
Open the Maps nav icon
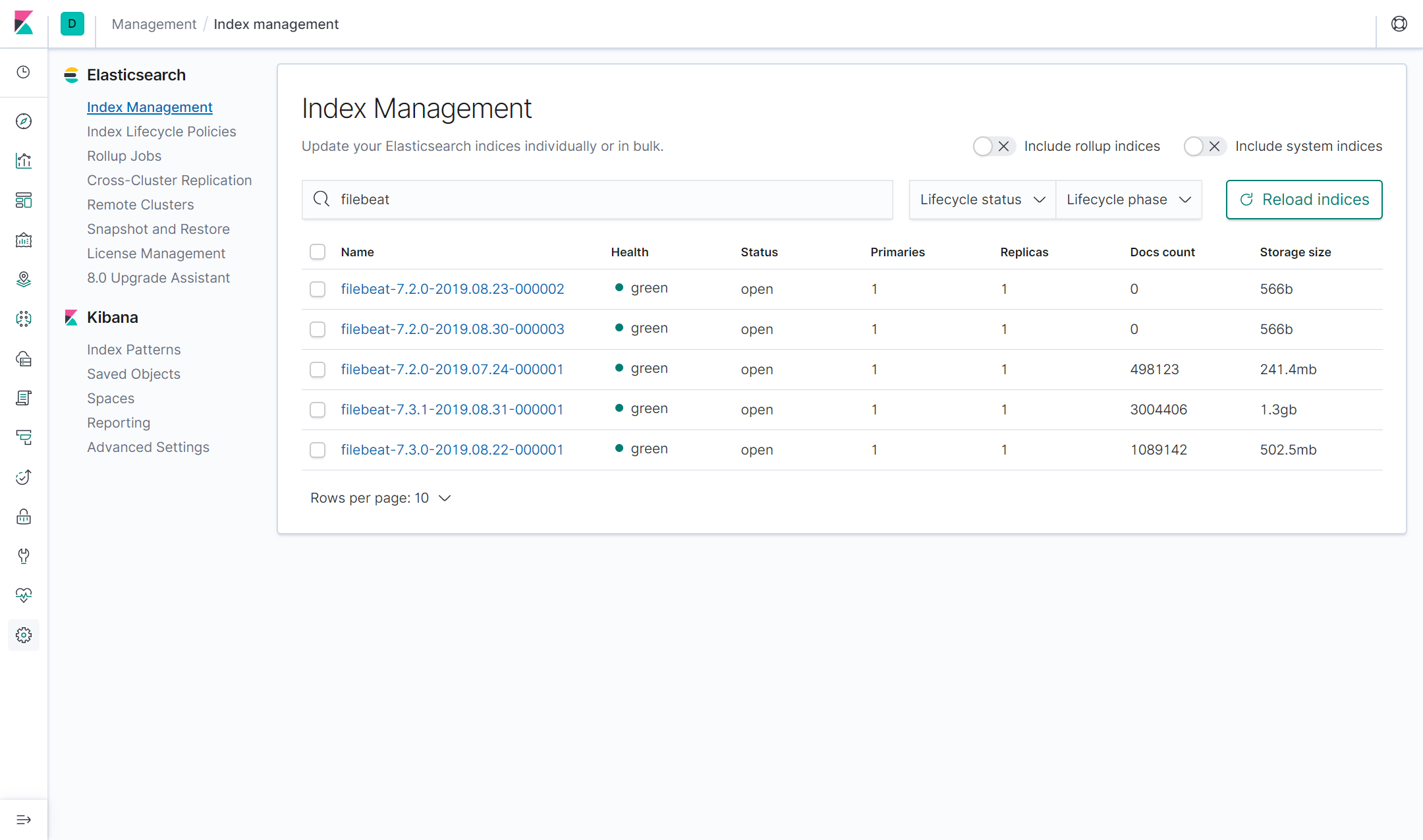tap(24, 279)
